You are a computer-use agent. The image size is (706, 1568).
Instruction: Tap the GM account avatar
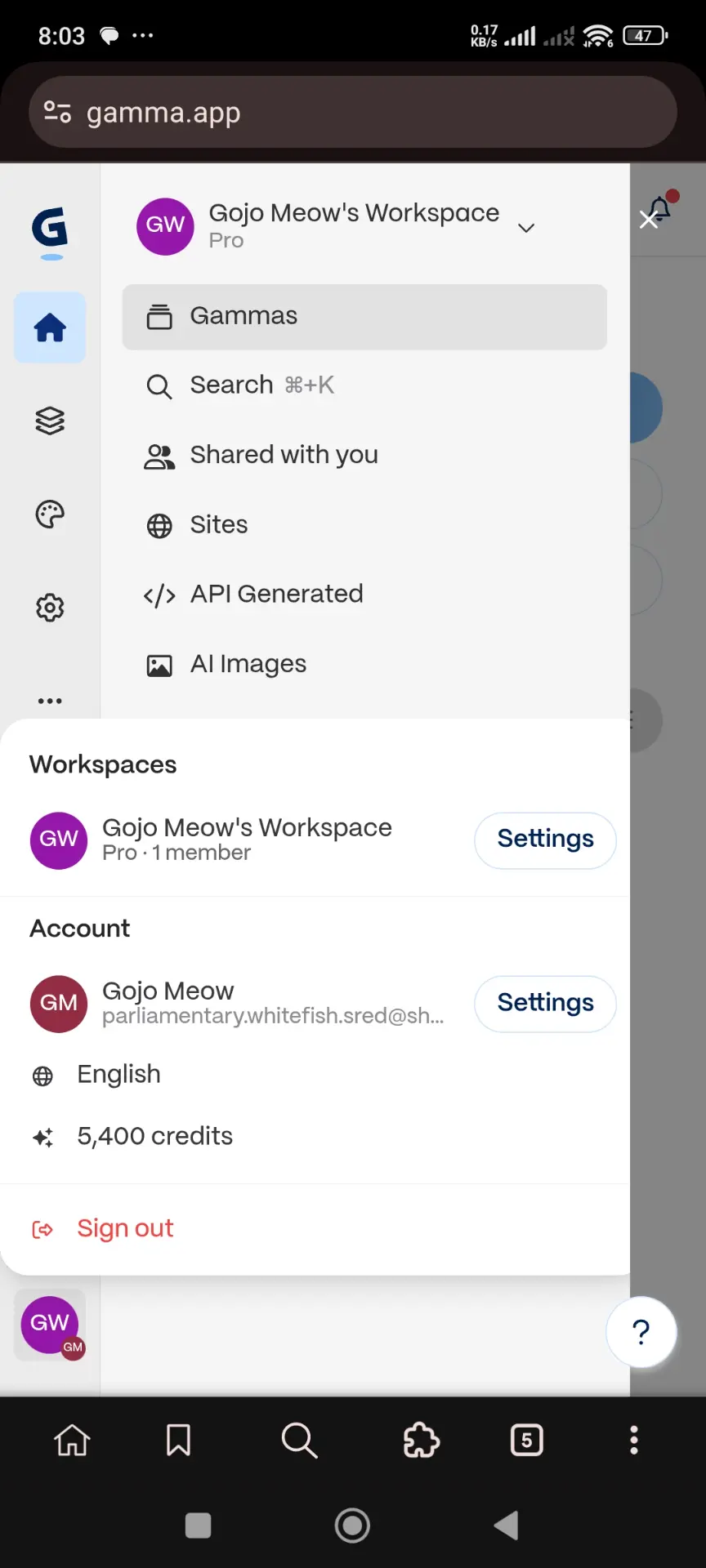59,1004
